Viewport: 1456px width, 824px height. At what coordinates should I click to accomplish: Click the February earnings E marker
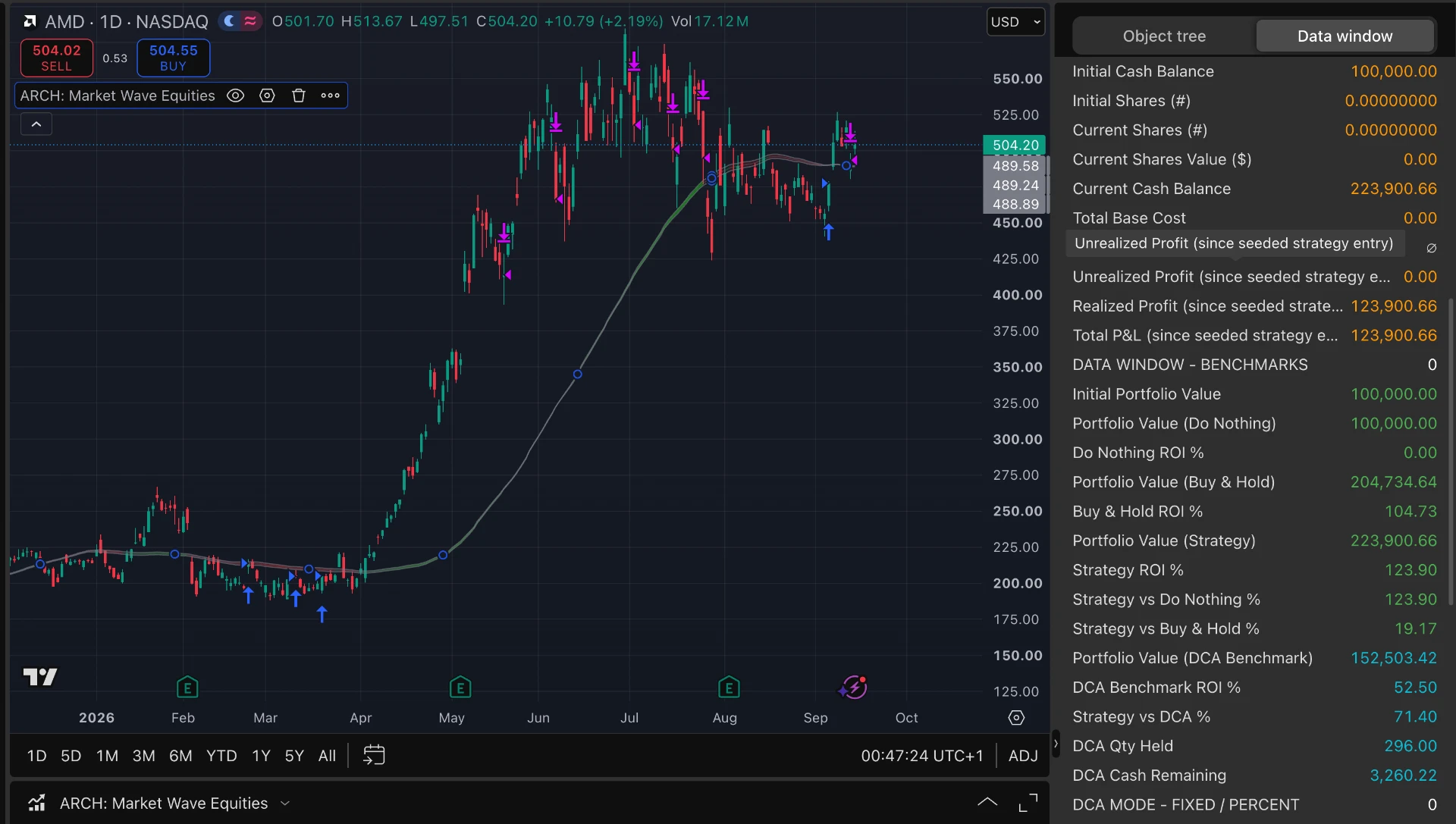tap(187, 688)
